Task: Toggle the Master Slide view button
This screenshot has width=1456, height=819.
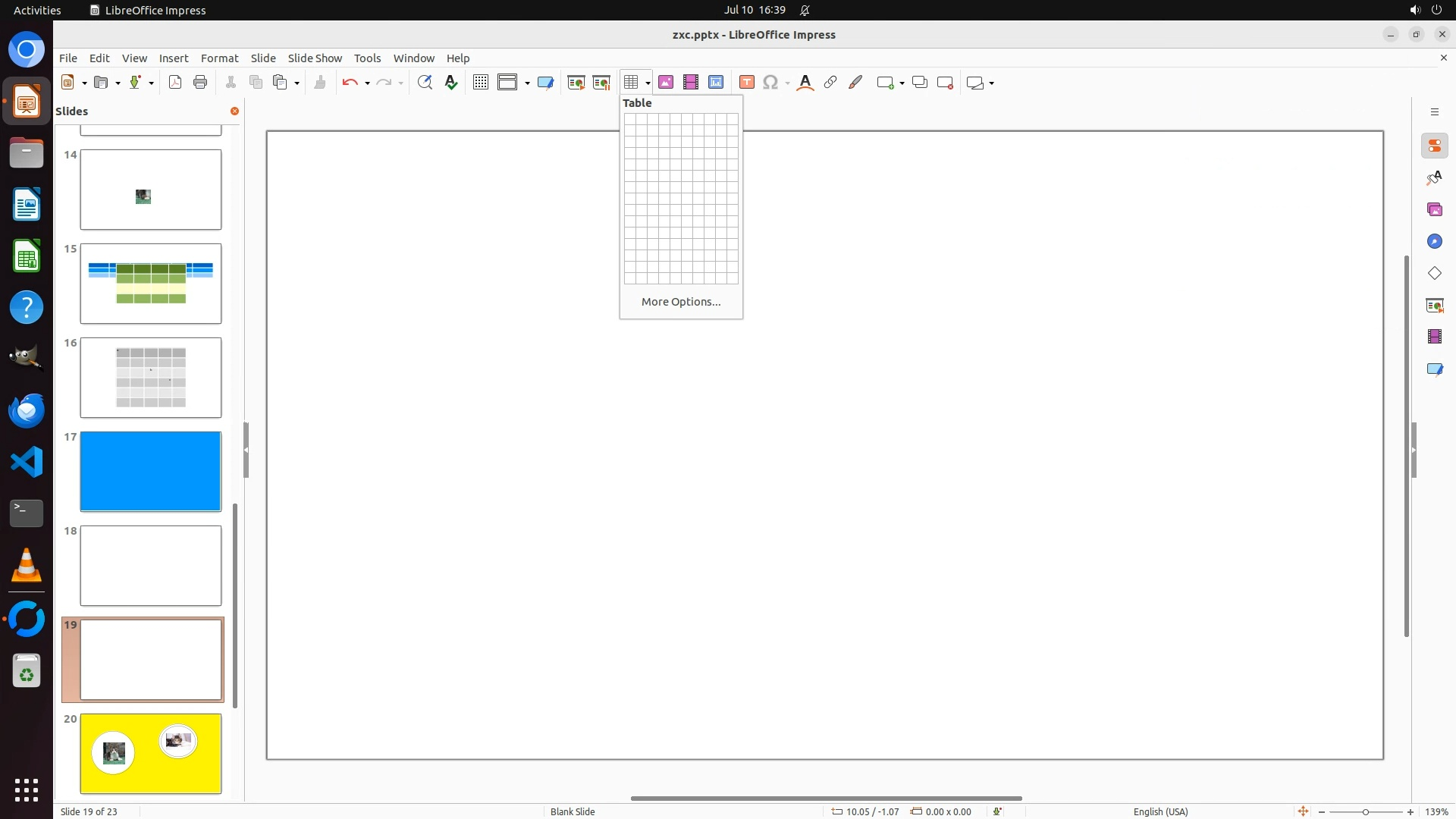Action: pyautogui.click(x=545, y=83)
